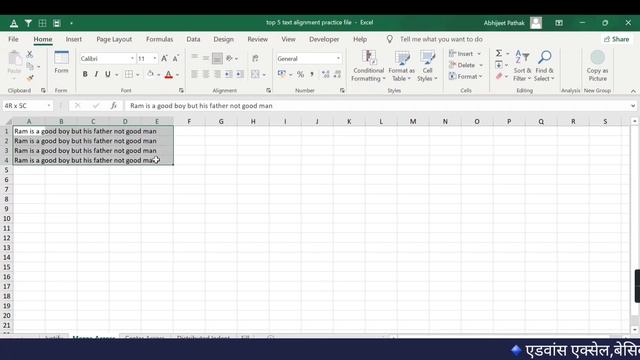Apply red Font Color
Image resolution: width=640 pixels, height=360 pixels.
click(169, 74)
